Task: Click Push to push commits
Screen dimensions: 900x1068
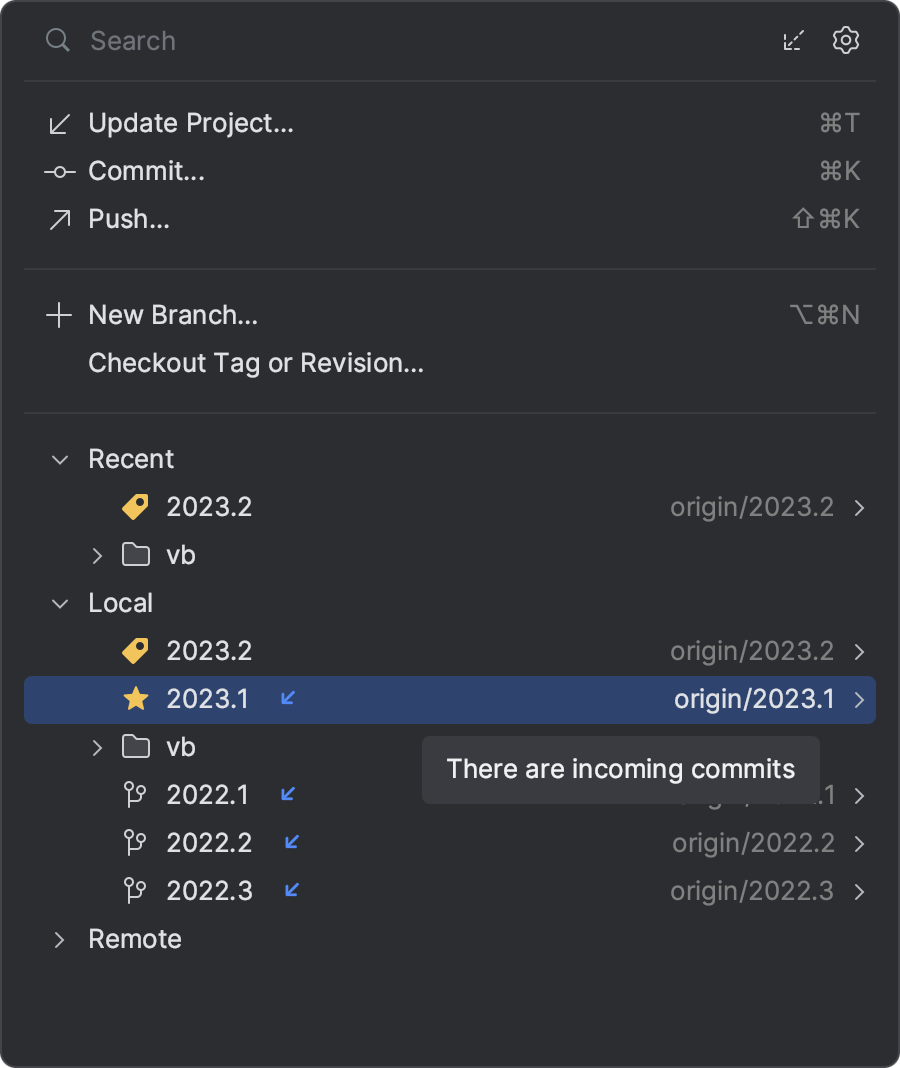Action: [129, 219]
